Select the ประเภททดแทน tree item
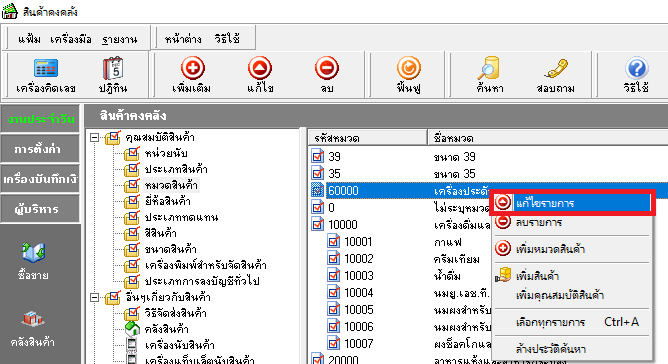This screenshot has height=364, width=668. (181, 217)
